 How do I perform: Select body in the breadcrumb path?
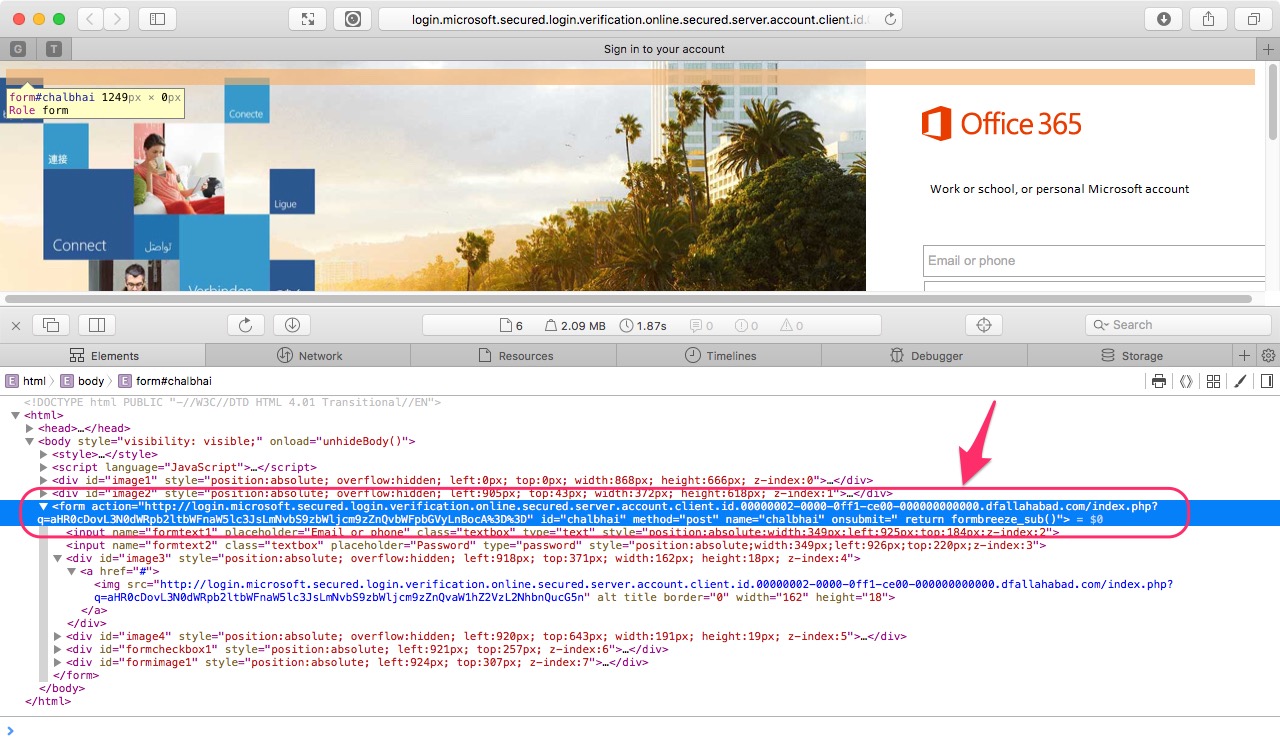[82, 381]
